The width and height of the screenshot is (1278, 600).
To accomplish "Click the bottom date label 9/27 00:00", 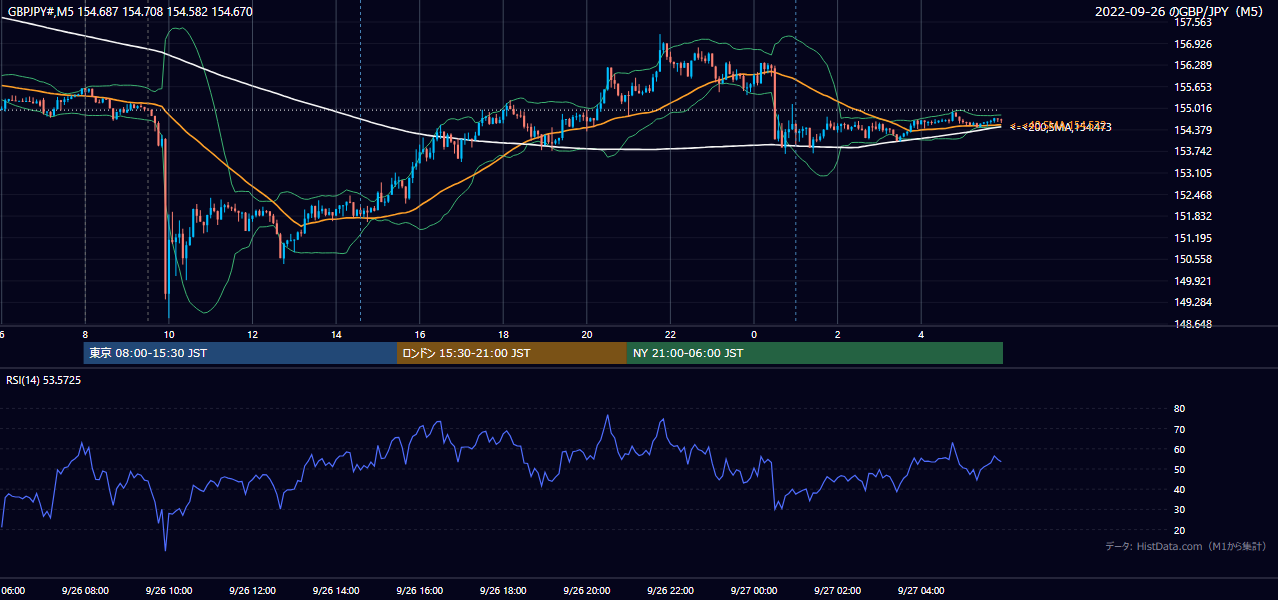I will click(754, 591).
